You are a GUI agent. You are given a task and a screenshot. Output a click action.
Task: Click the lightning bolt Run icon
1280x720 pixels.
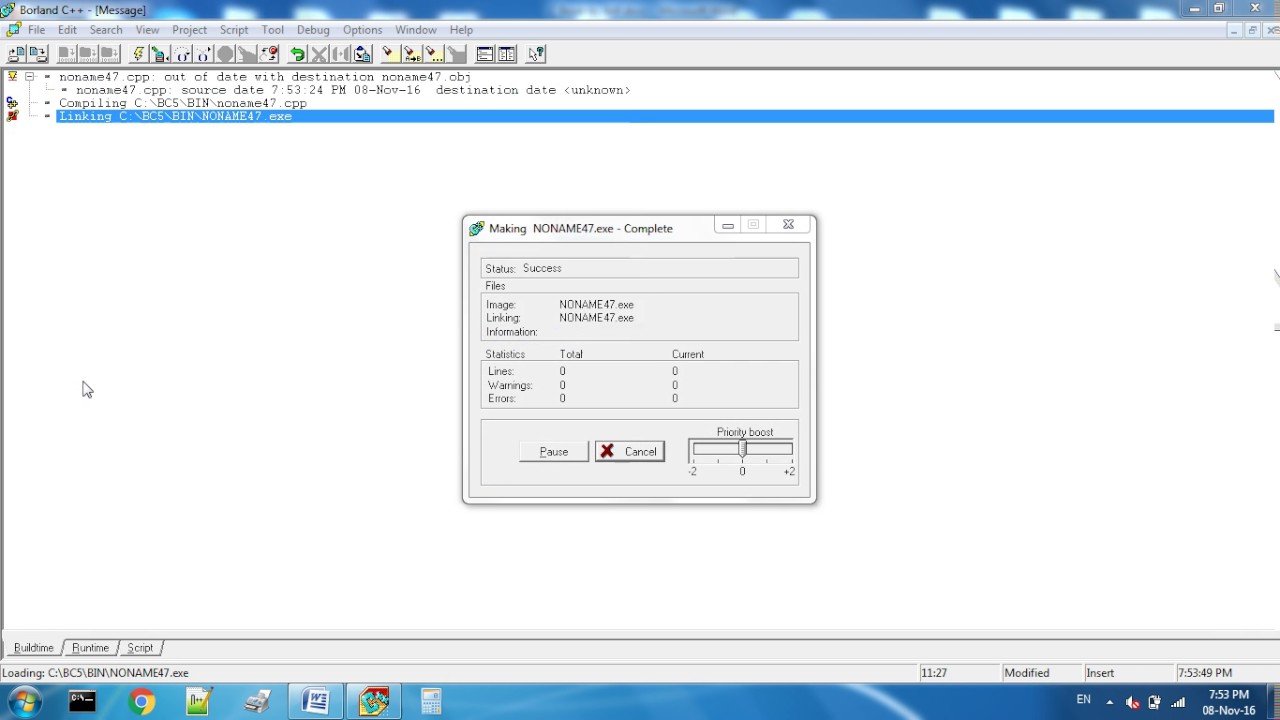(139, 54)
